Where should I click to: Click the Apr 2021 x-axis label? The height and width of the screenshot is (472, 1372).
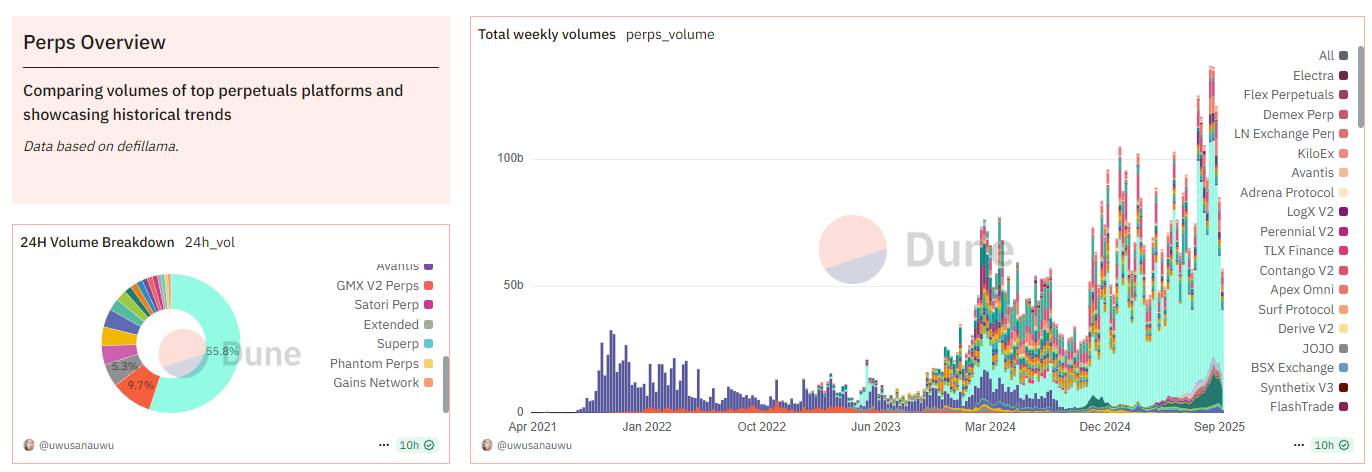pos(532,427)
